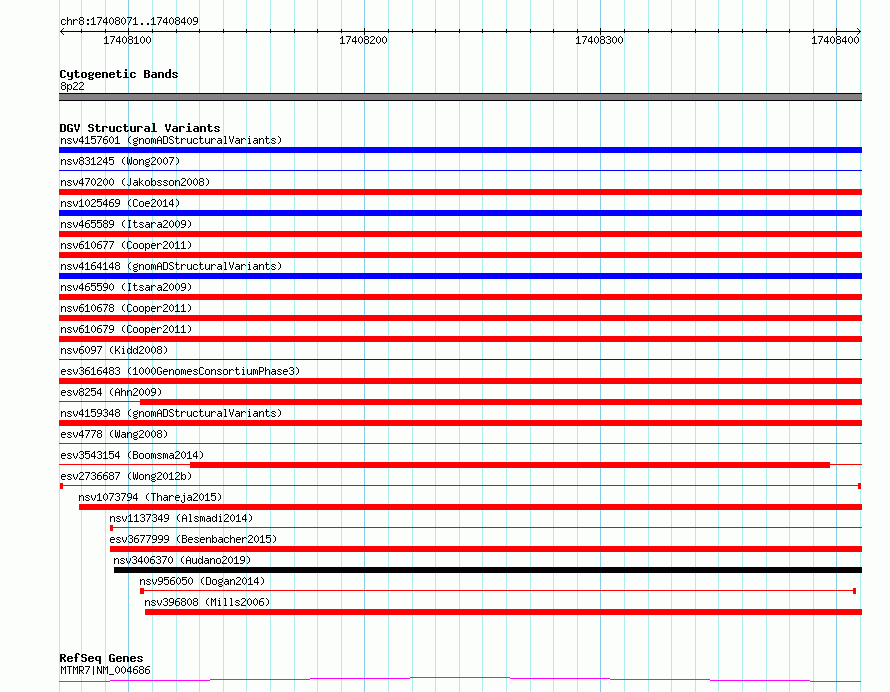The height and width of the screenshot is (692, 890).
Task: Select the nsv831245 (Wong2007) variant label
Action: 120,161
